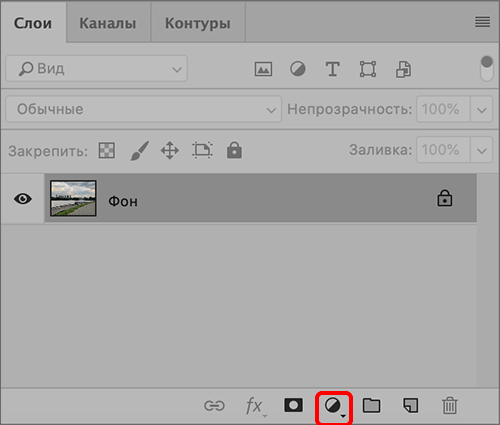The image size is (500, 425).
Task: Toggle the layer filtering switch
Action: pyautogui.click(x=487, y=69)
